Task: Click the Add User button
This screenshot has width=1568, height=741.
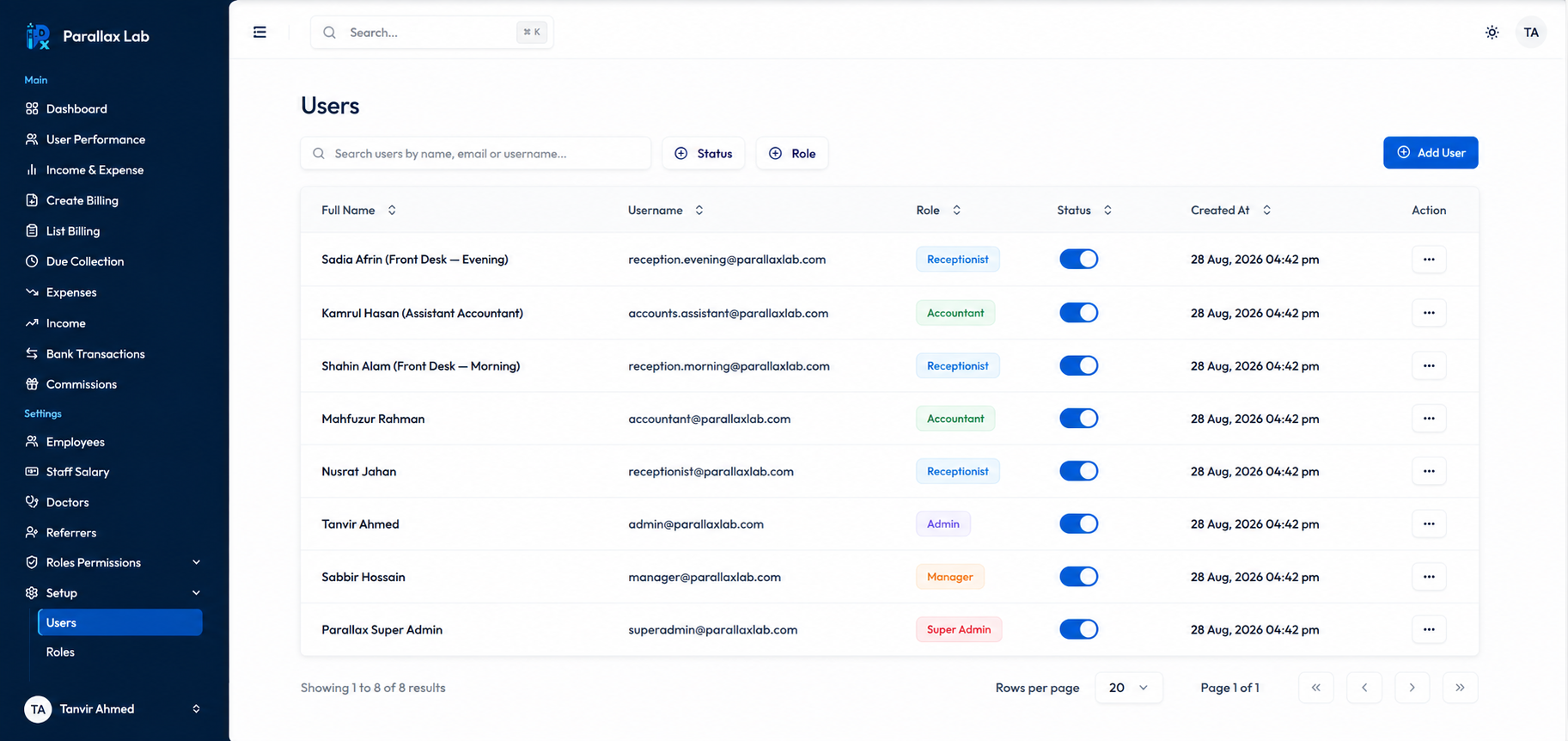Action: pyautogui.click(x=1431, y=152)
